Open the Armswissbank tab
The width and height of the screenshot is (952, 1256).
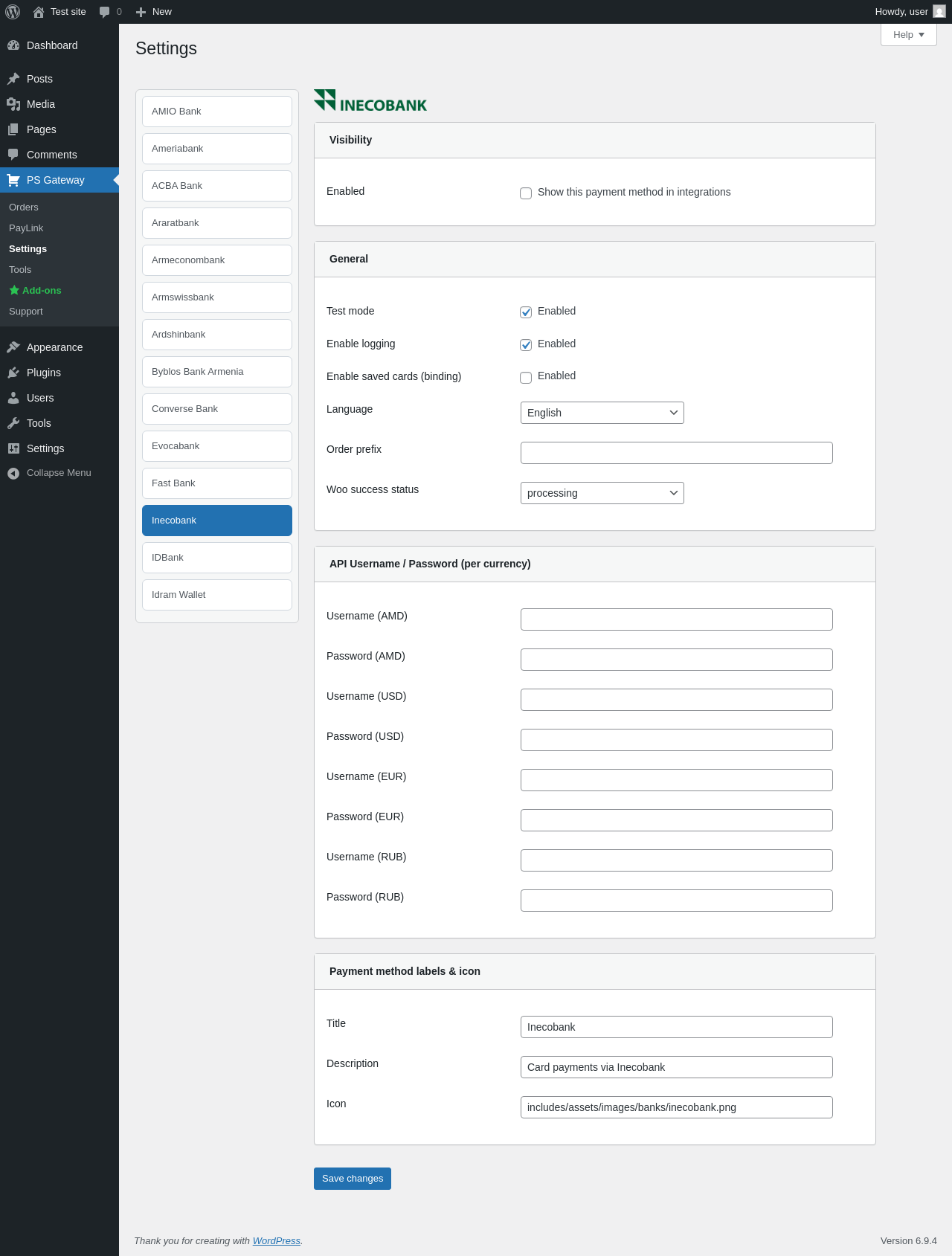[217, 297]
